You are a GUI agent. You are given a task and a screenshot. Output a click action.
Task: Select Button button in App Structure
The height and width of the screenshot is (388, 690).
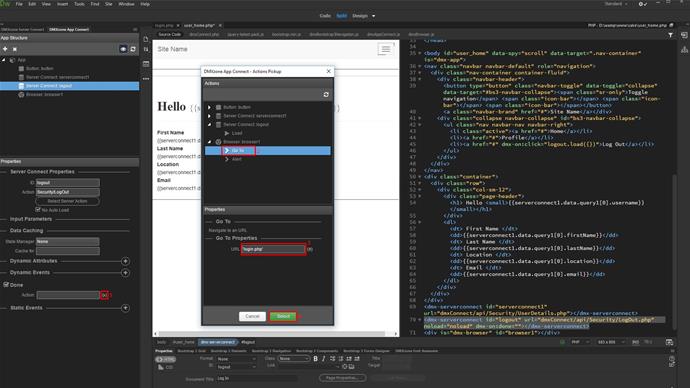coord(40,69)
